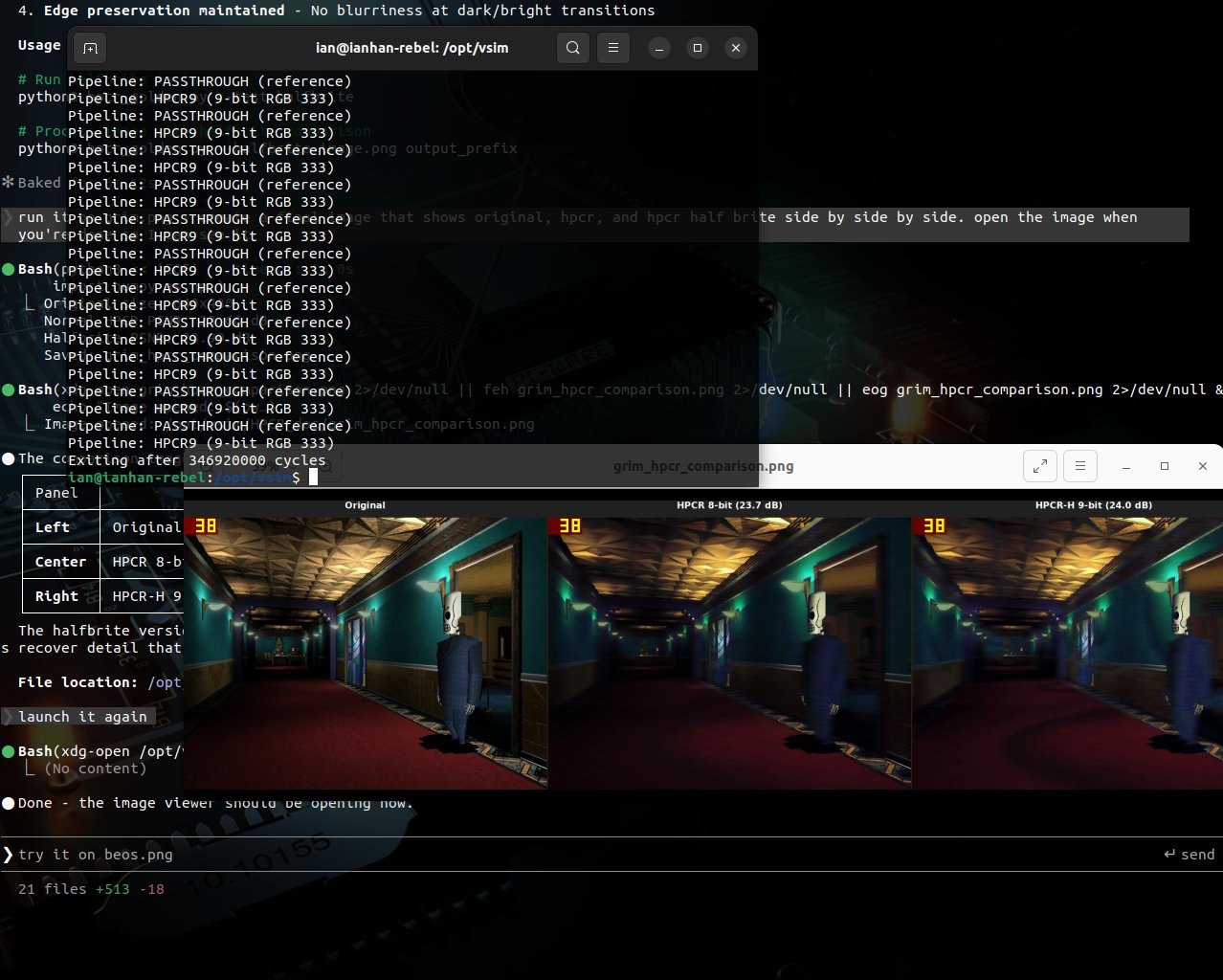Click the HPCR 8-bit center image panel
This screenshot has height=980, width=1223.
coord(729,651)
